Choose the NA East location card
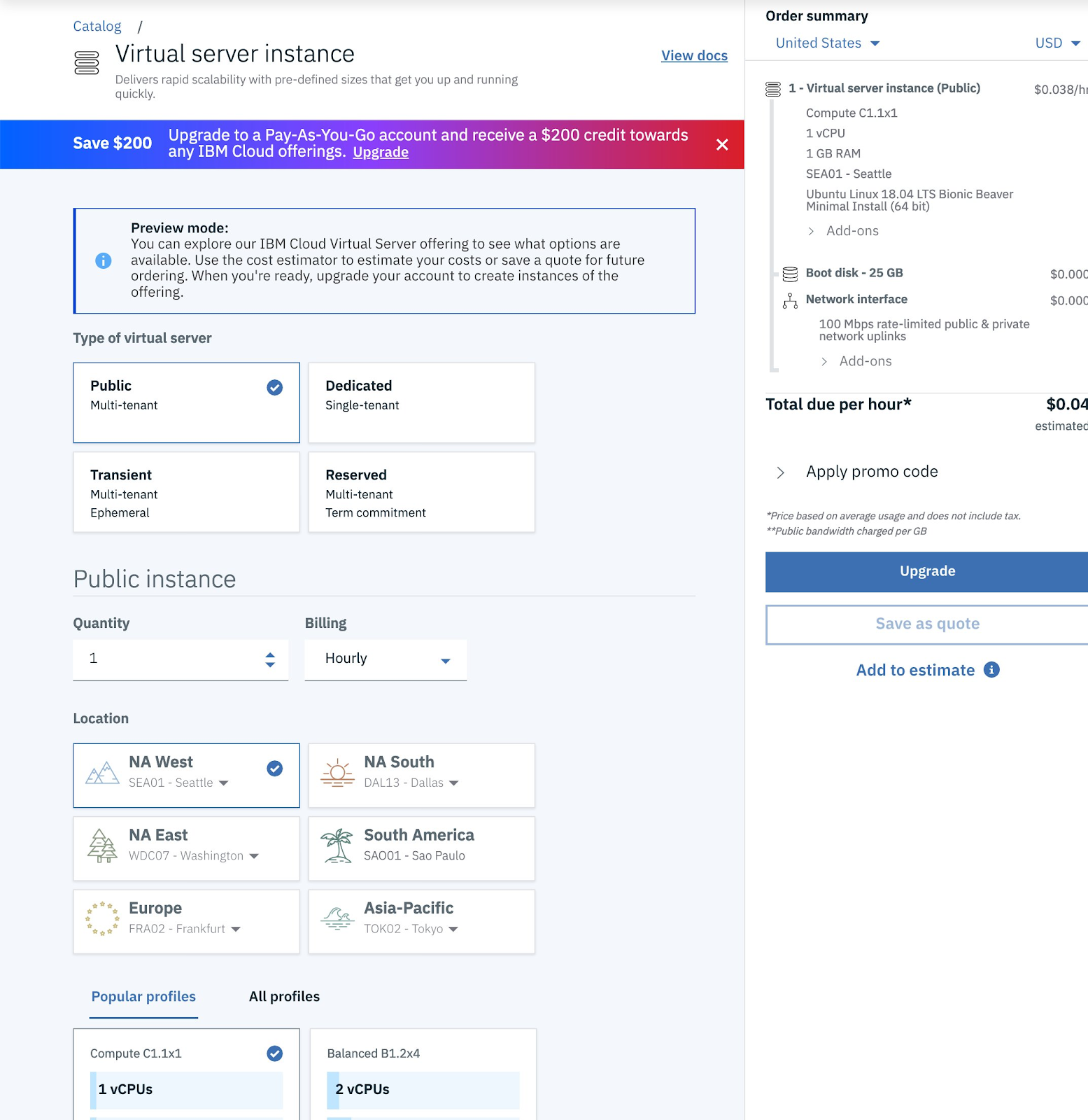 (x=187, y=848)
